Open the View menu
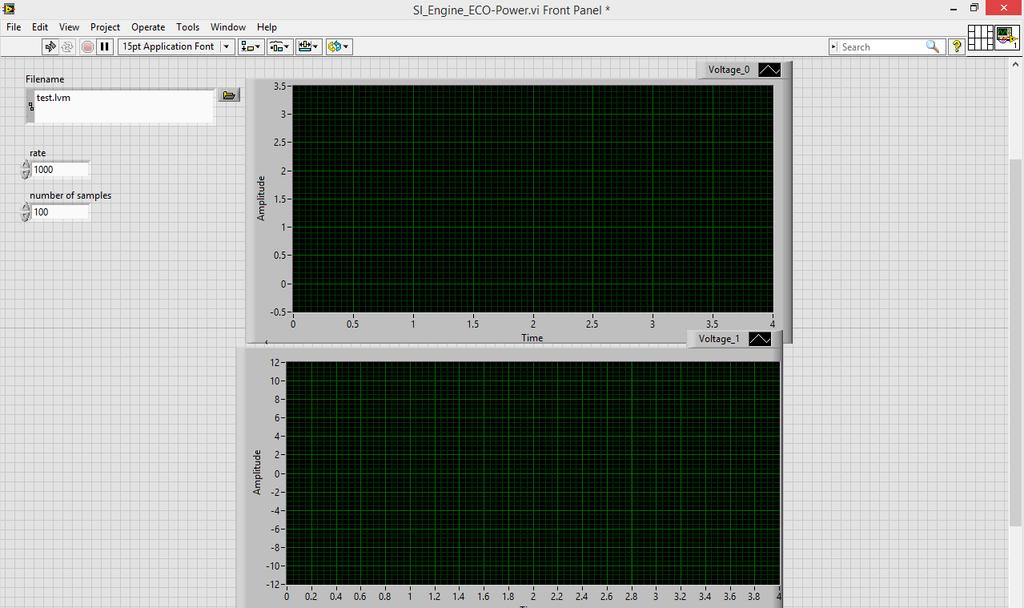1024x608 pixels. click(69, 27)
